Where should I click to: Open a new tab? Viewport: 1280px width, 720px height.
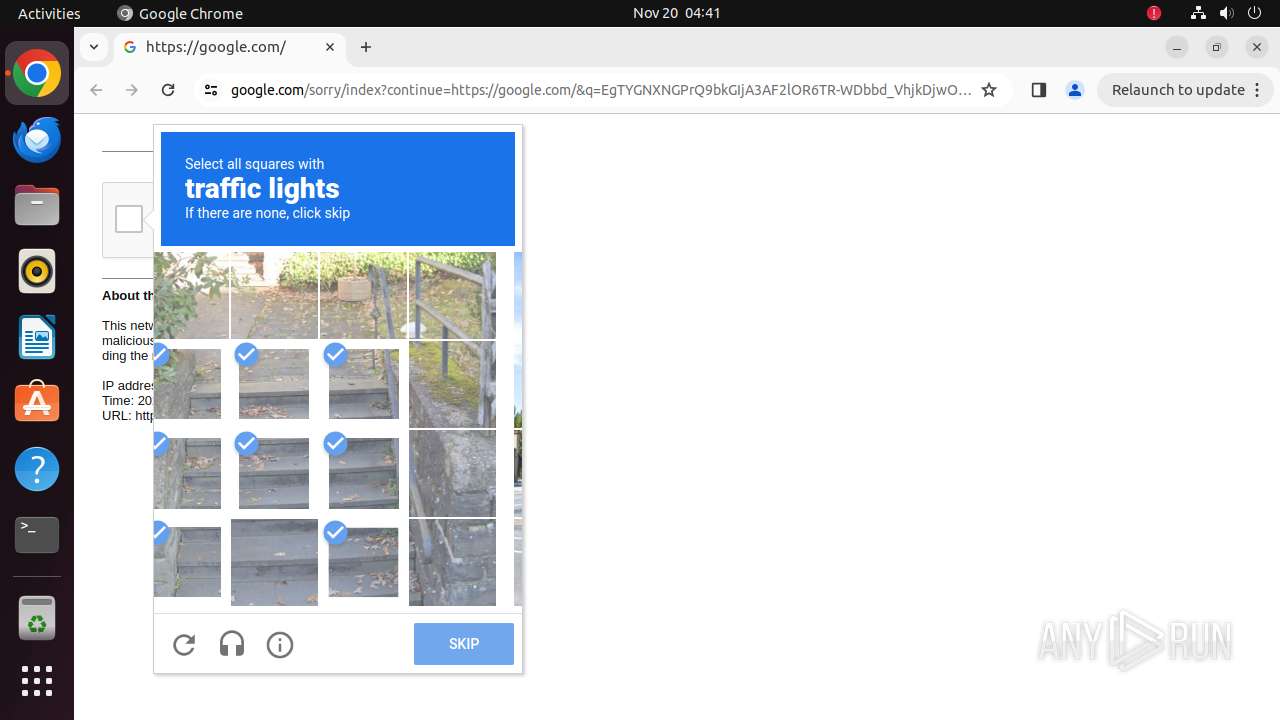[x=366, y=47]
